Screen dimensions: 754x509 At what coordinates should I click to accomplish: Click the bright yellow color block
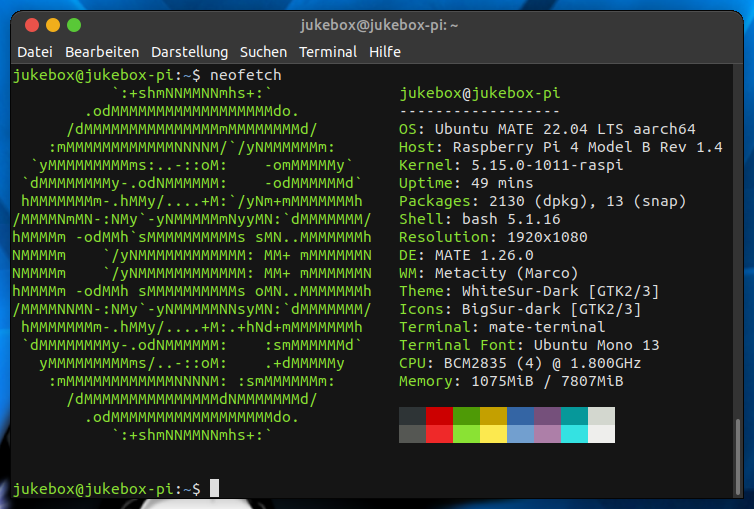pos(493,434)
